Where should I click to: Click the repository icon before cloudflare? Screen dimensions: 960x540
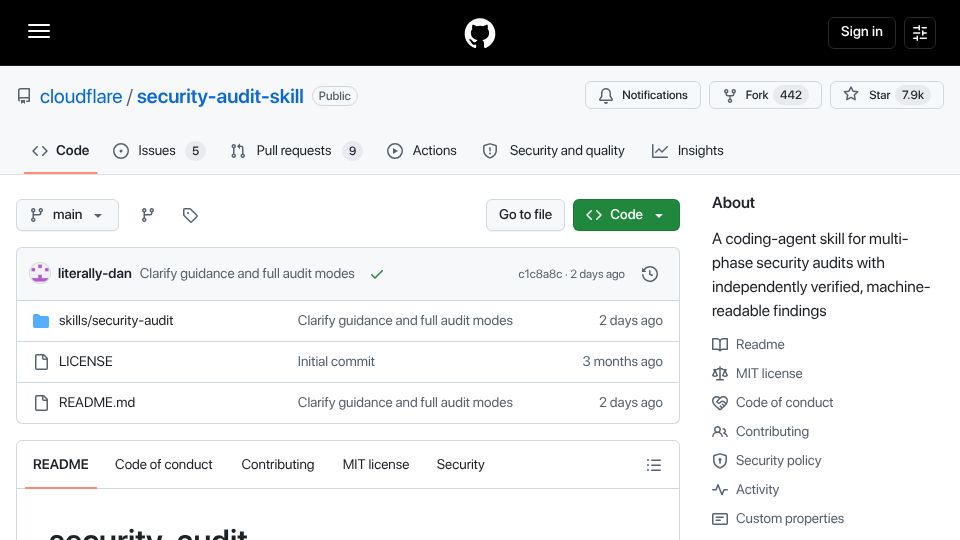(24, 96)
